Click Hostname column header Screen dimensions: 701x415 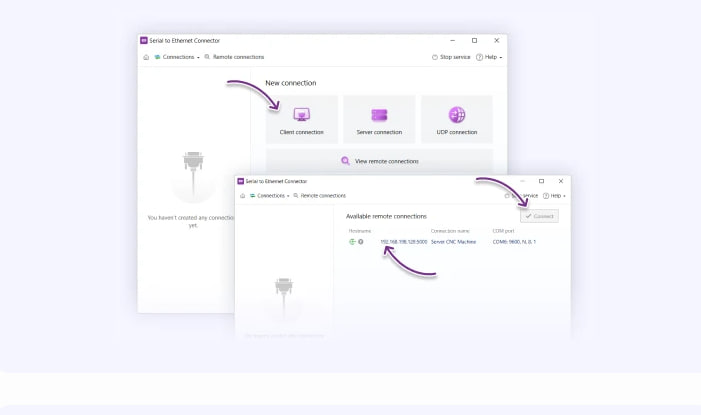pos(360,231)
